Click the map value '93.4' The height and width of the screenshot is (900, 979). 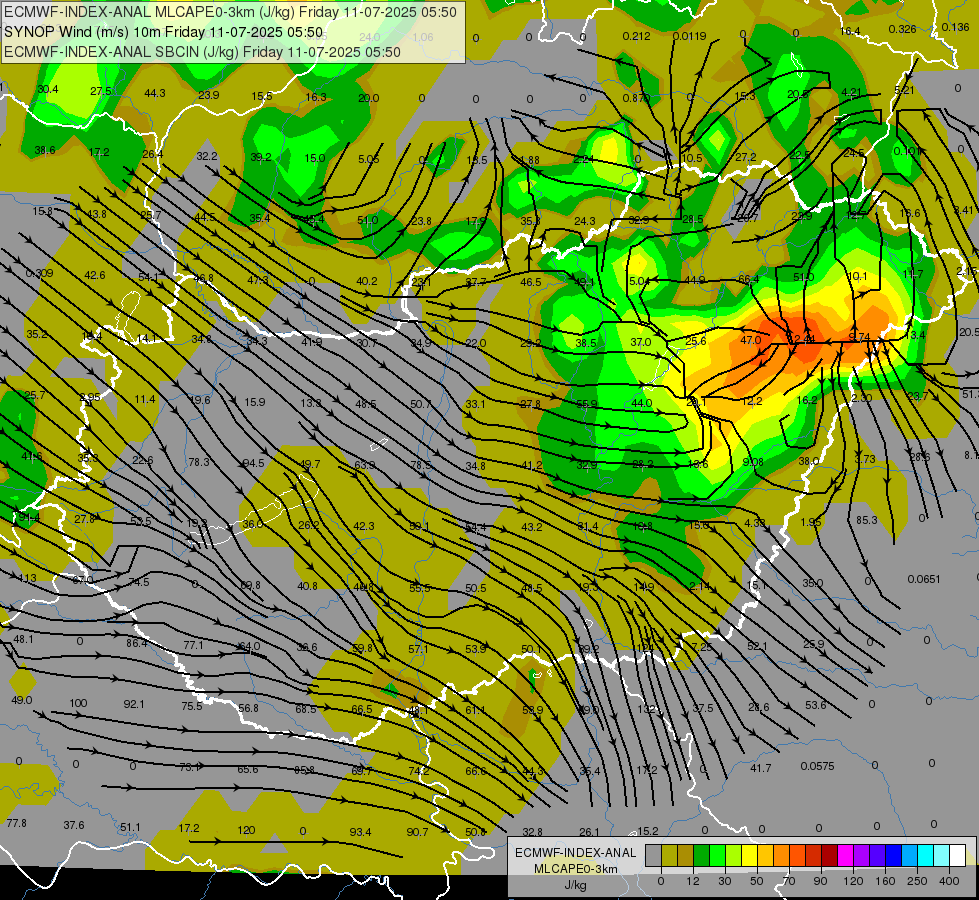pyautogui.click(x=360, y=832)
